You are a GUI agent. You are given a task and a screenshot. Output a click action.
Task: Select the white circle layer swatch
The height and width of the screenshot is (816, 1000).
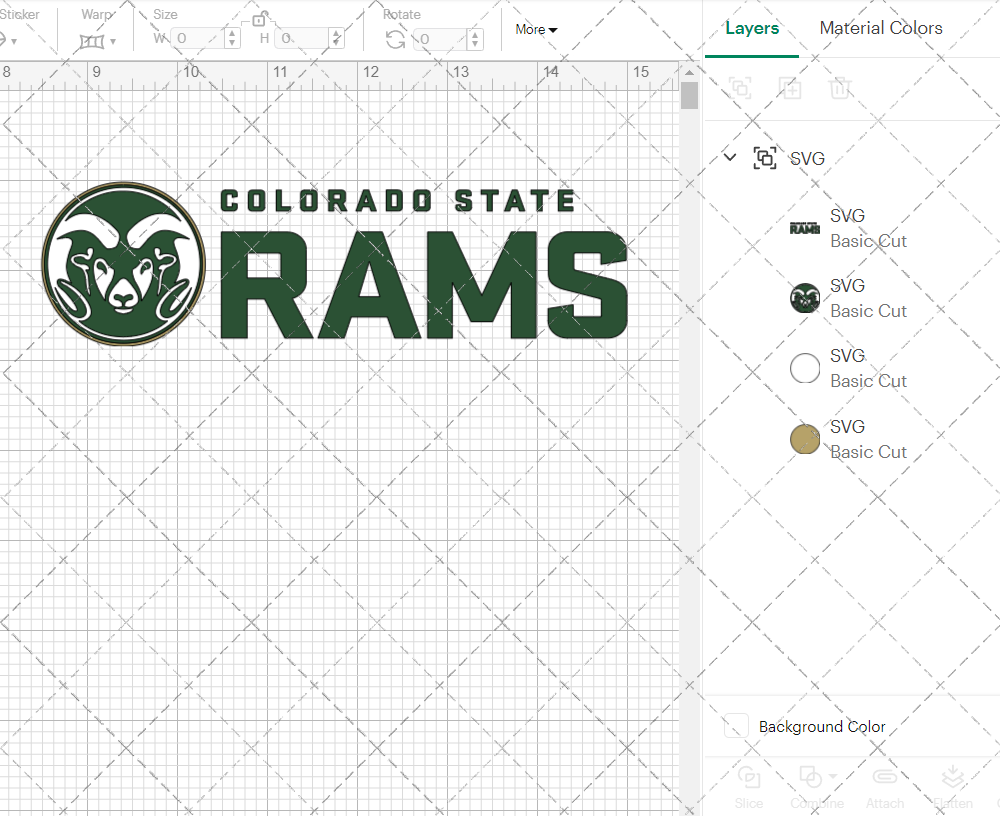coord(805,368)
